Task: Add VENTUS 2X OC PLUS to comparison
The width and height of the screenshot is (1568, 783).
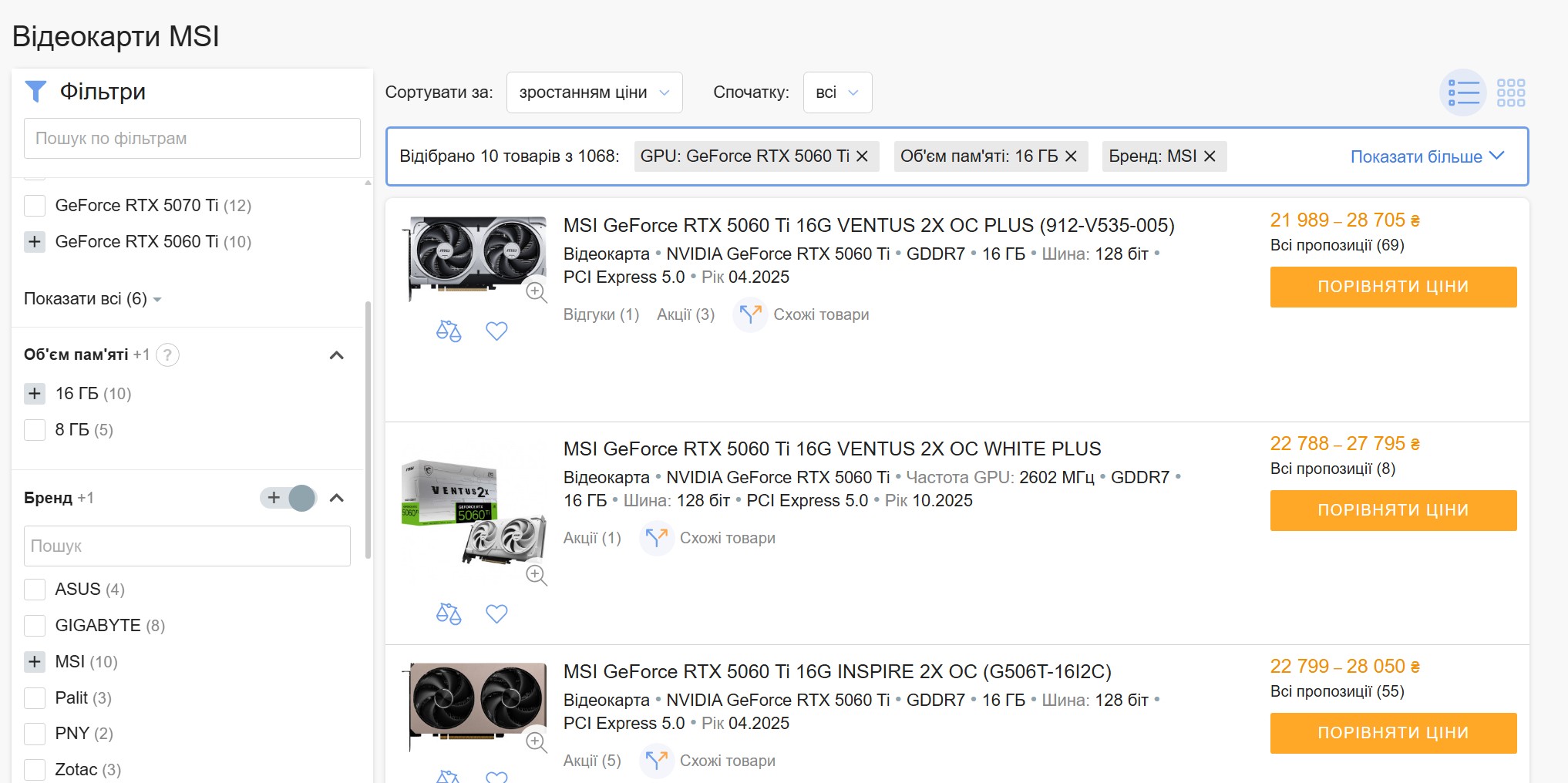Action: pos(449,331)
